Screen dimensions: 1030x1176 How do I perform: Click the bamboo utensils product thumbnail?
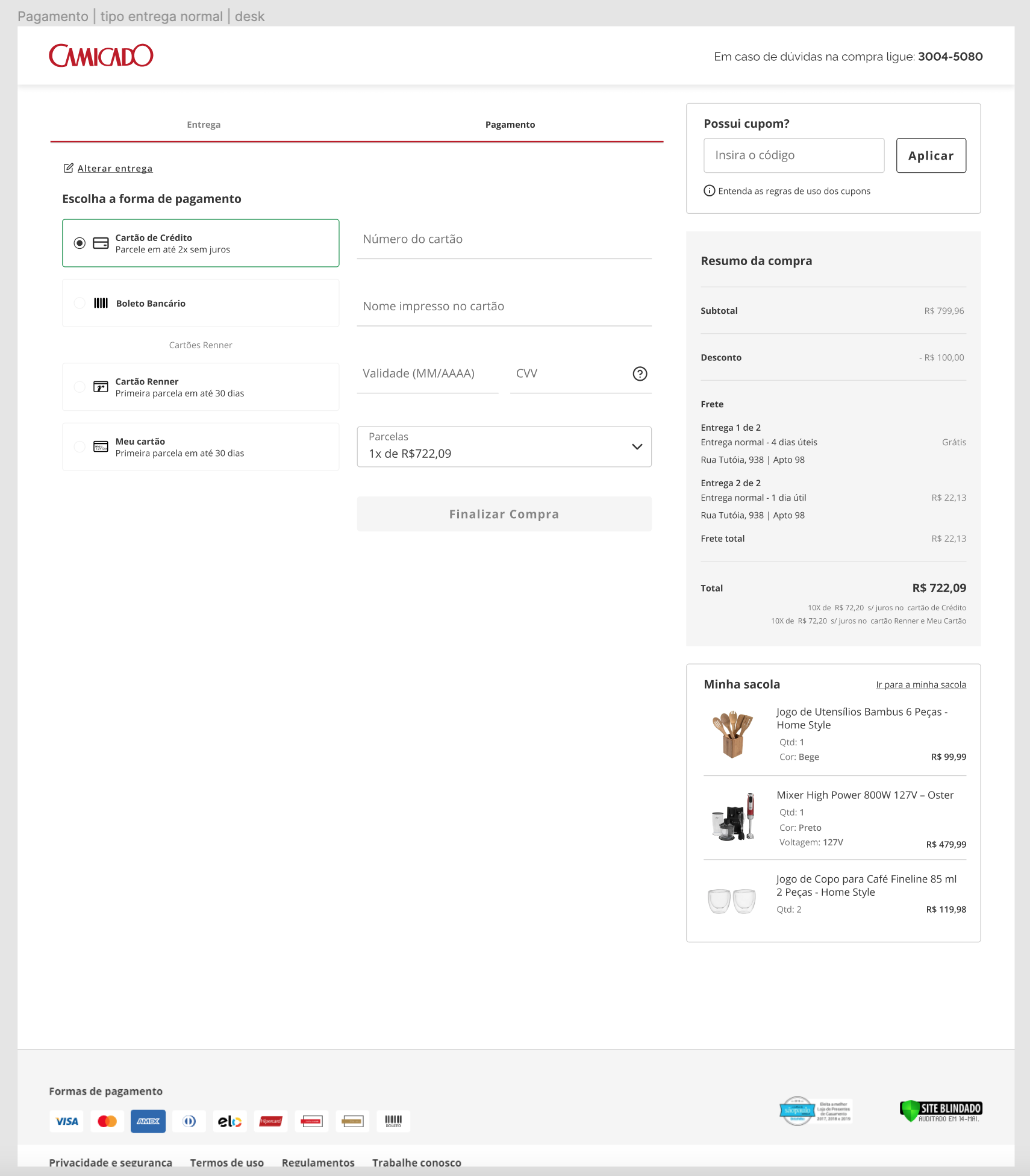point(732,734)
